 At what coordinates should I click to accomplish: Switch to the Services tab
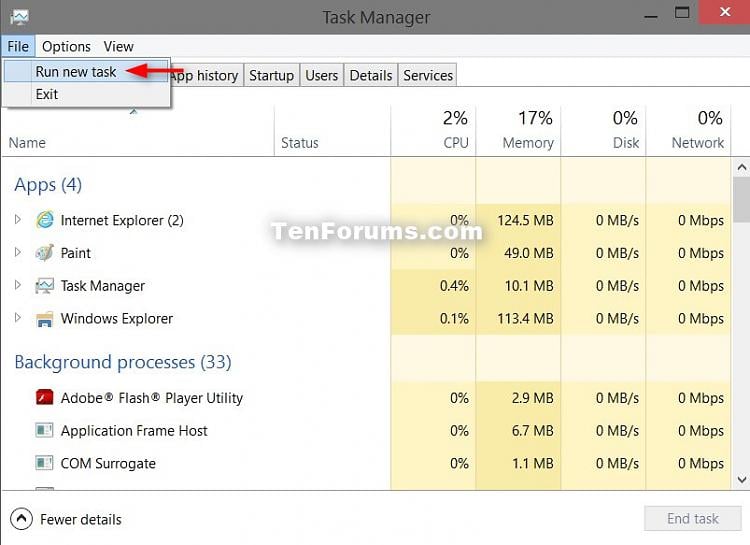point(428,75)
